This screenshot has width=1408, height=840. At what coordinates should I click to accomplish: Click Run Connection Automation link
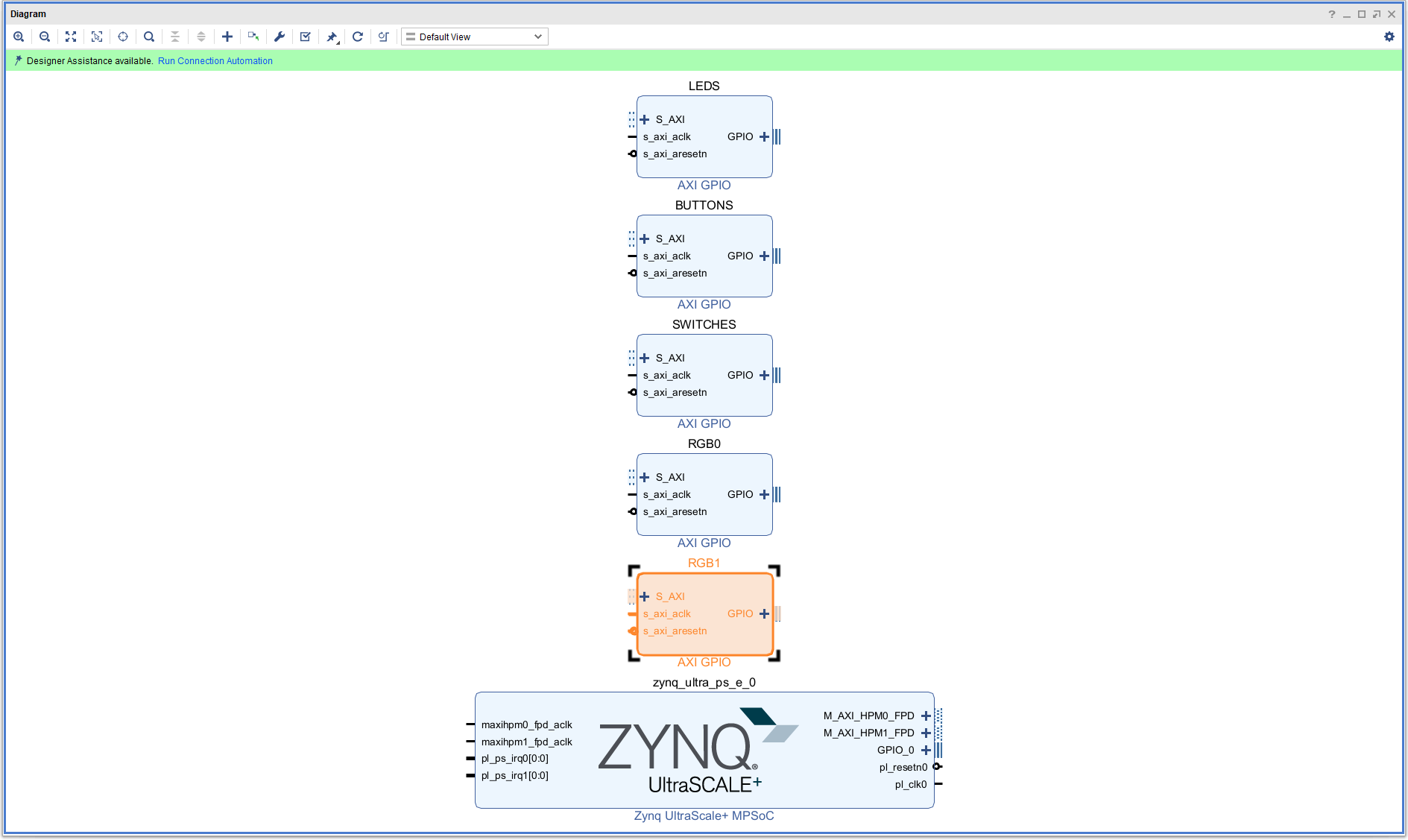[215, 61]
